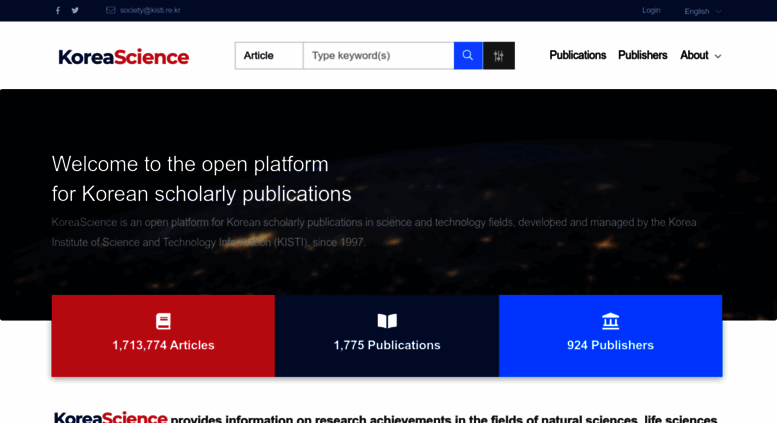Screen dimensions: 777x423
Task: Click the envelope mail icon
Action: pos(111,10)
